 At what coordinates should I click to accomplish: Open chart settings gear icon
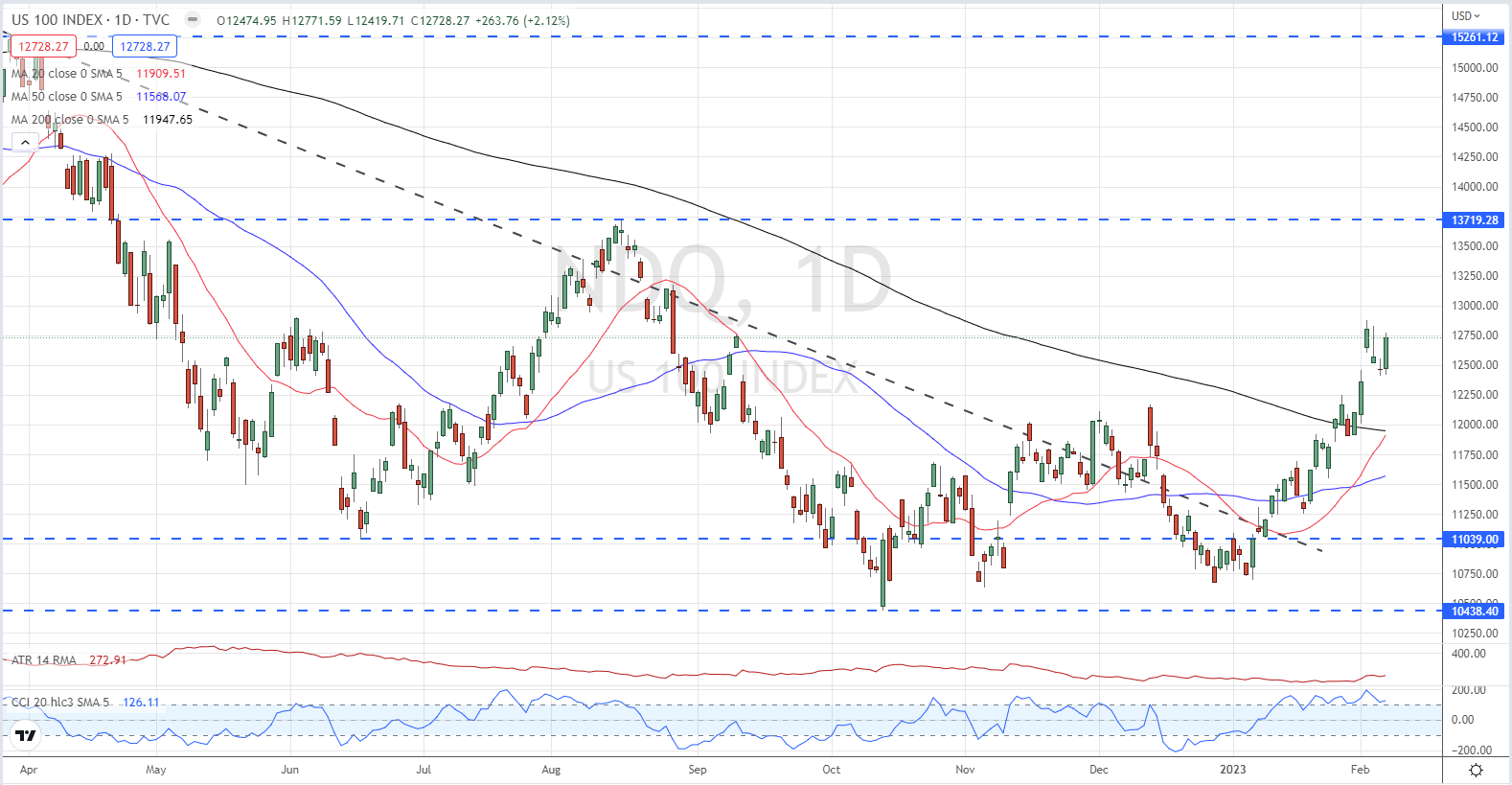click(1476, 770)
